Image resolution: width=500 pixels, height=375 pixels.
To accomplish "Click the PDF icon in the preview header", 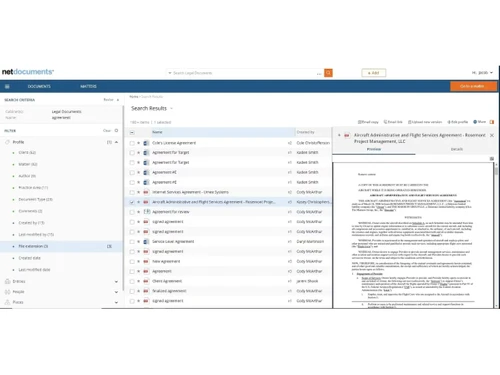I will [347, 135].
